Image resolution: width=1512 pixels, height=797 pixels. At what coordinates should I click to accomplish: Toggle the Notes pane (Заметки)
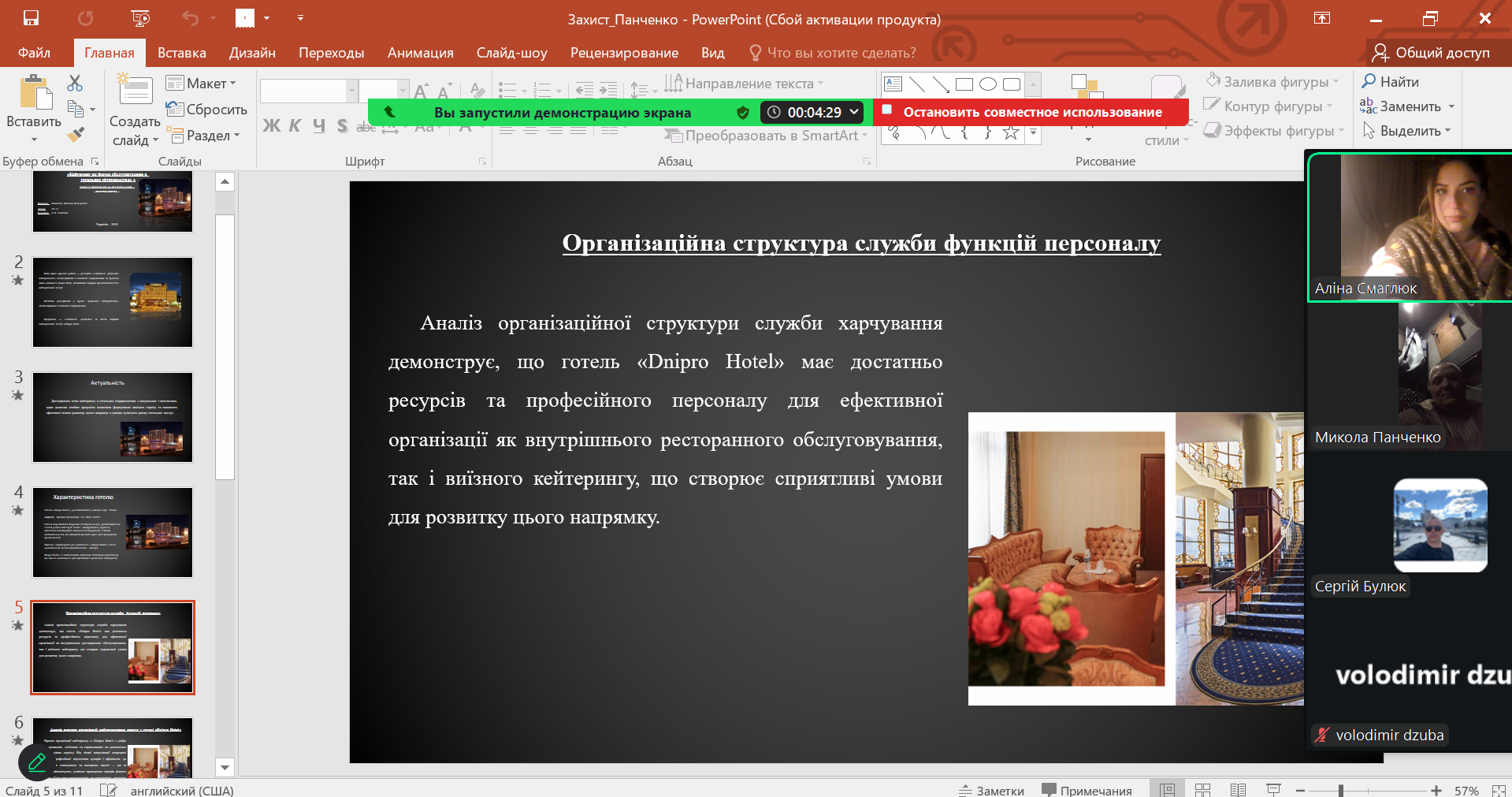tap(991, 790)
